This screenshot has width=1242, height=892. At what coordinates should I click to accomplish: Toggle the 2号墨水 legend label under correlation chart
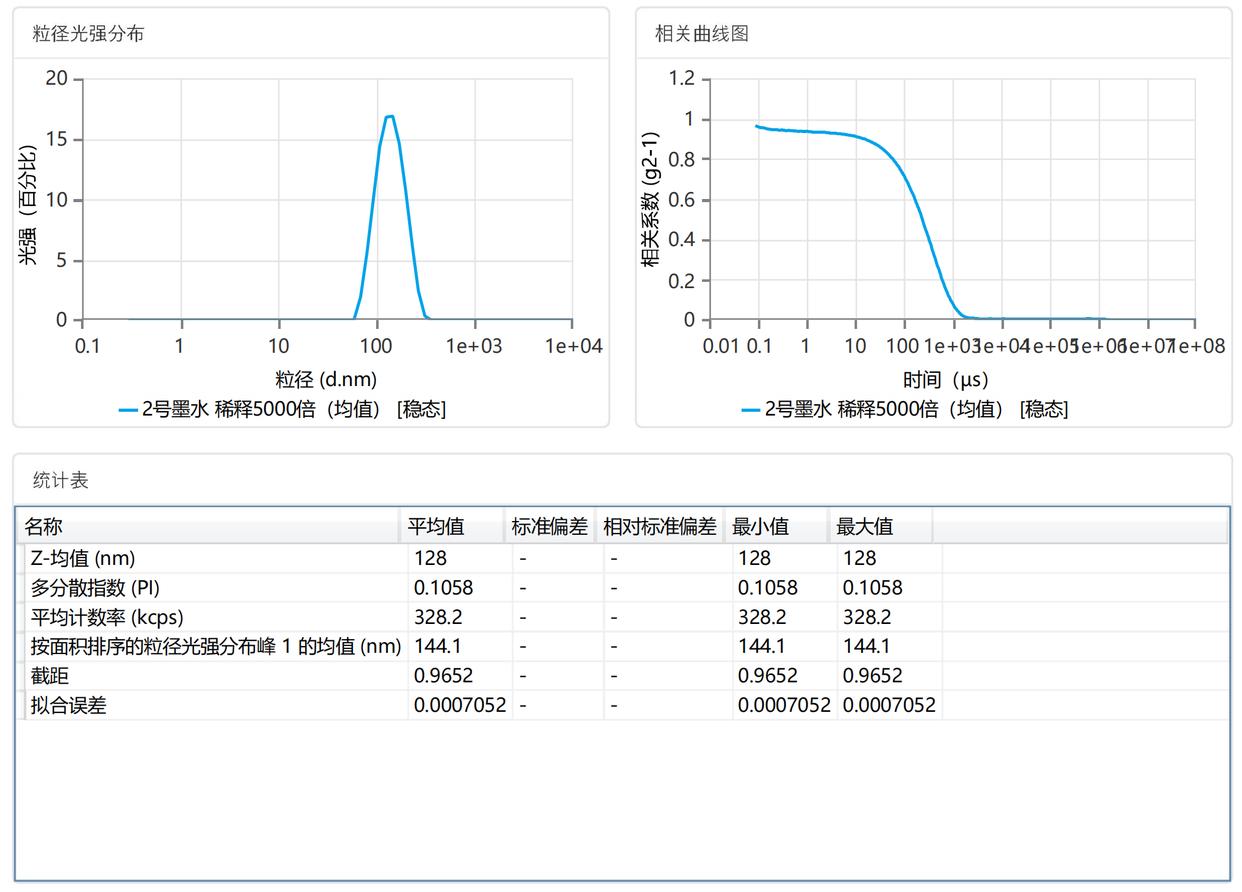[916, 409]
